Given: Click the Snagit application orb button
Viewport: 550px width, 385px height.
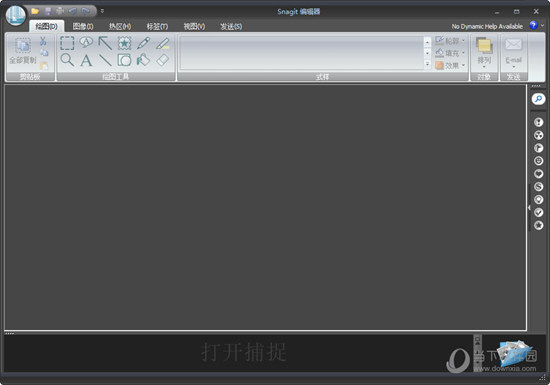Looking at the screenshot, I should [x=15, y=16].
